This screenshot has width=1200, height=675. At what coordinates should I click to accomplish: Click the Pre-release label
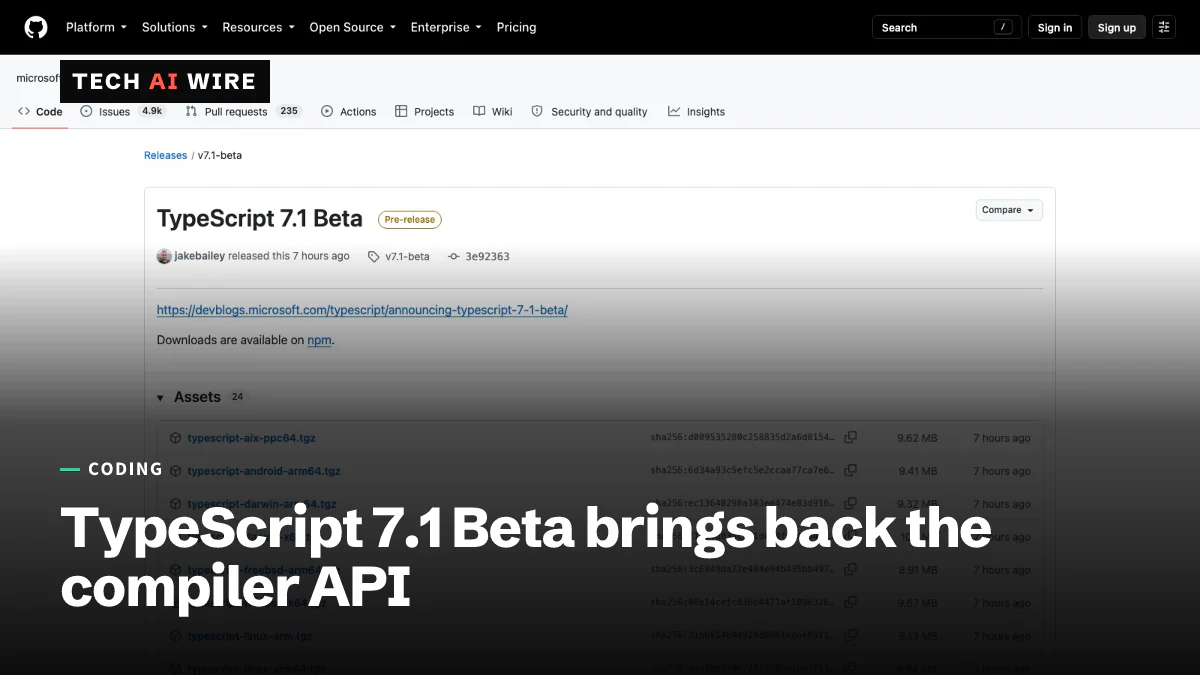tap(409, 220)
